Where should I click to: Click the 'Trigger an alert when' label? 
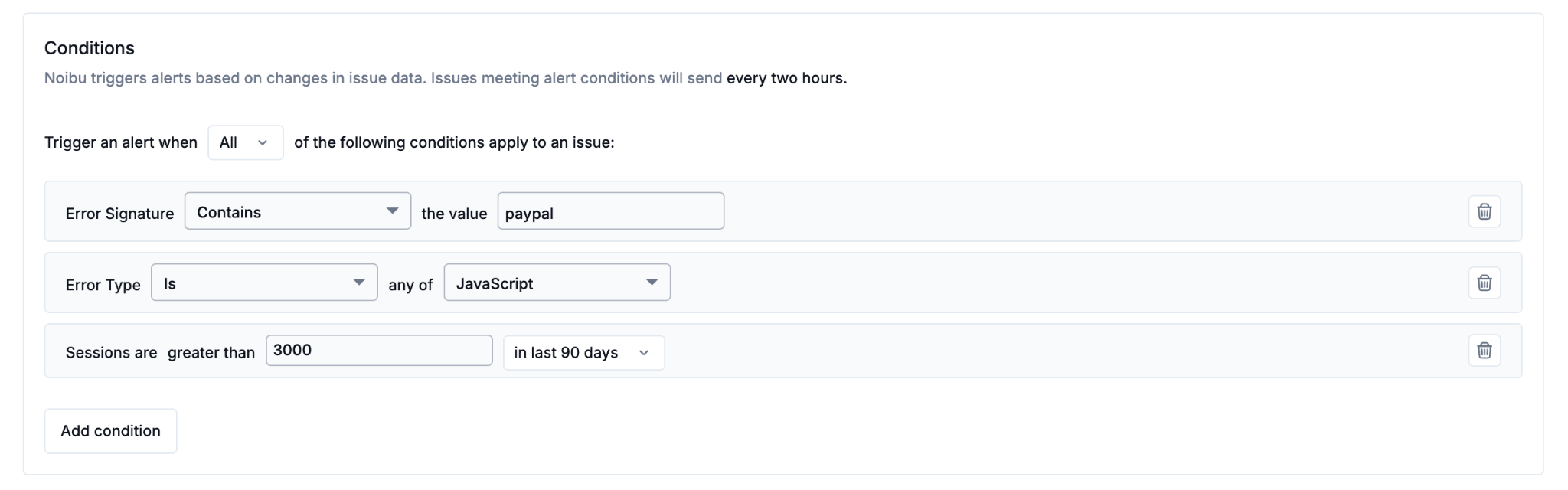pyautogui.click(x=120, y=142)
